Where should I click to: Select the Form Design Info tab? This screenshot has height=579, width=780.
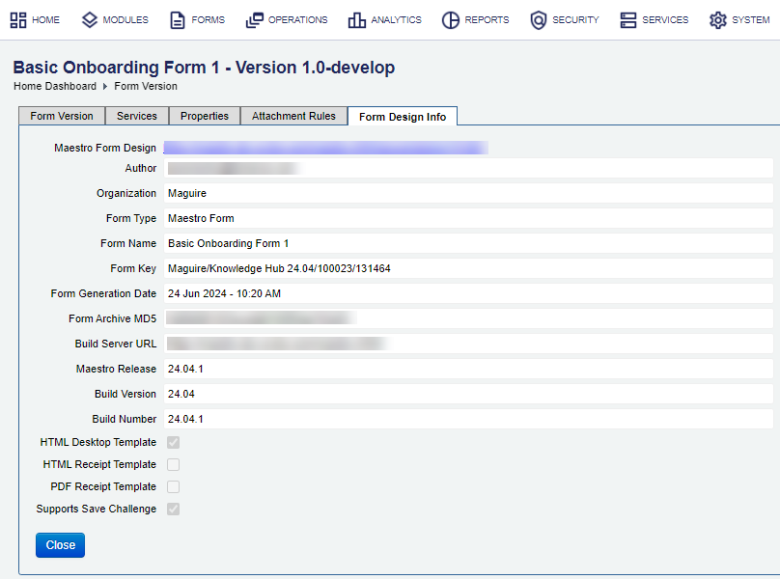click(x=402, y=116)
